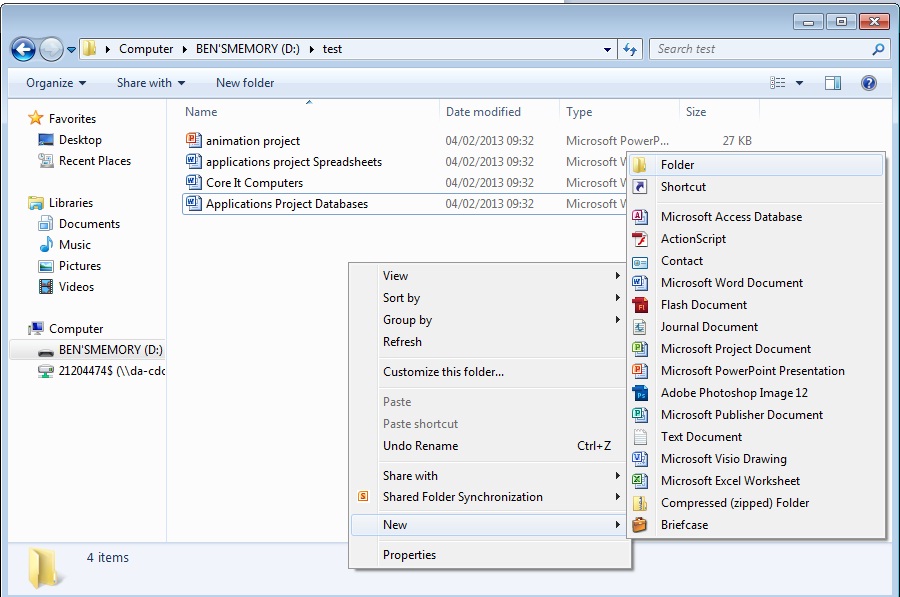
Task: Create a new Microsoft Word Document
Action: click(x=731, y=282)
